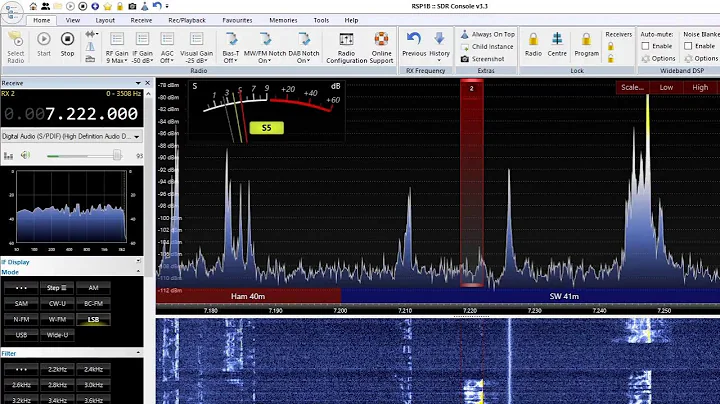This screenshot has width=720, height=404.
Task: Click the blue plus circle icon
Action: pyautogui.click(x=95, y=6)
